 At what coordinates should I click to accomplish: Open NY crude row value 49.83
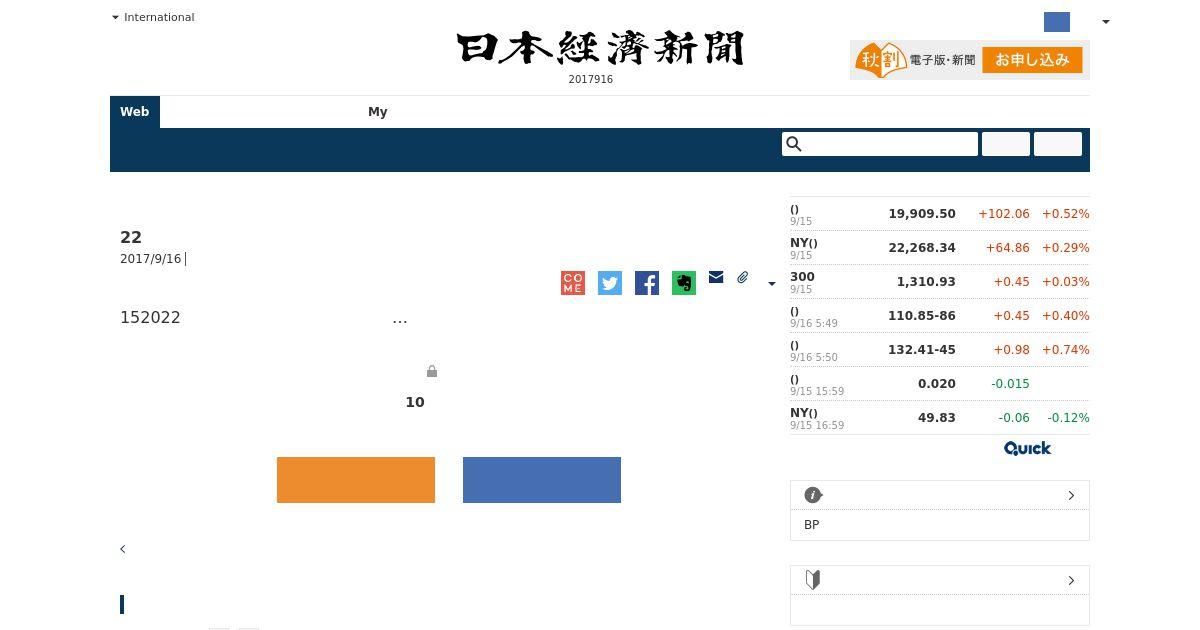point(940,418)
